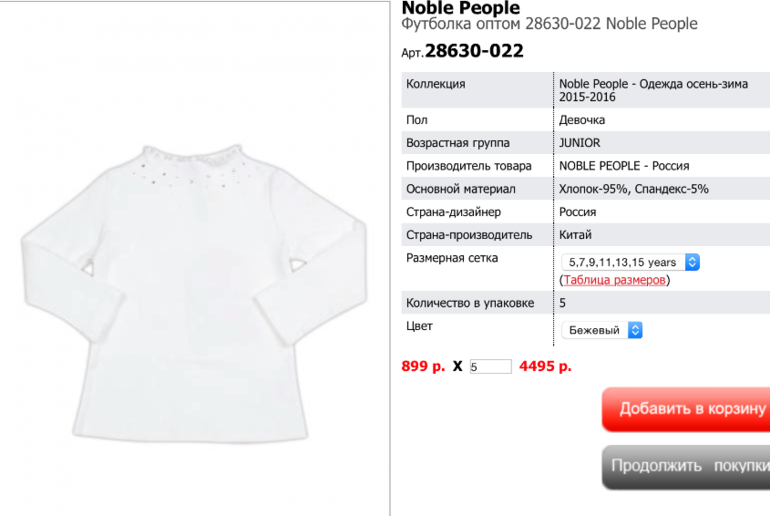The image size is (770, 516).
Task: Click the Добавить в корзину button
Action: click(686, 409)
